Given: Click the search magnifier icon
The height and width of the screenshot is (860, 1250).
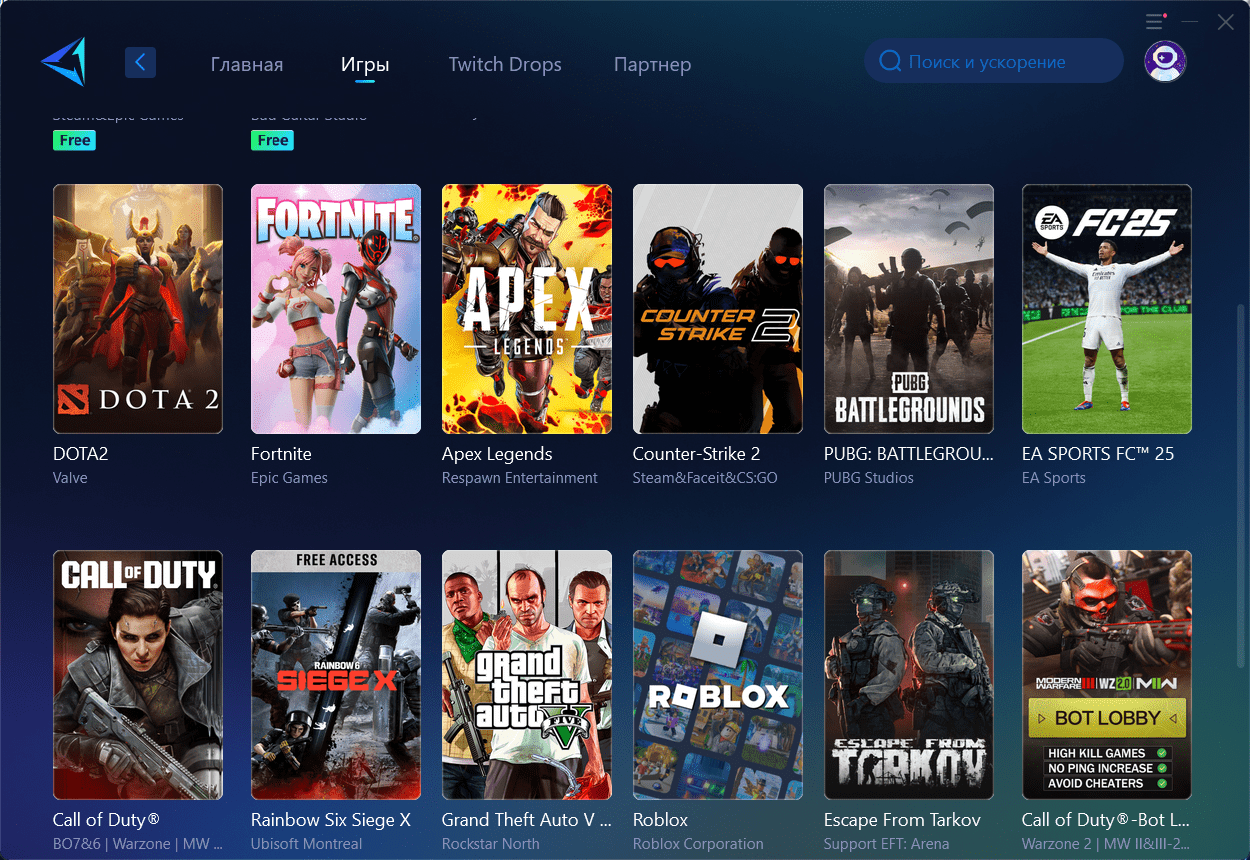Looking at the screenshot, I should (x=890, y=62).
